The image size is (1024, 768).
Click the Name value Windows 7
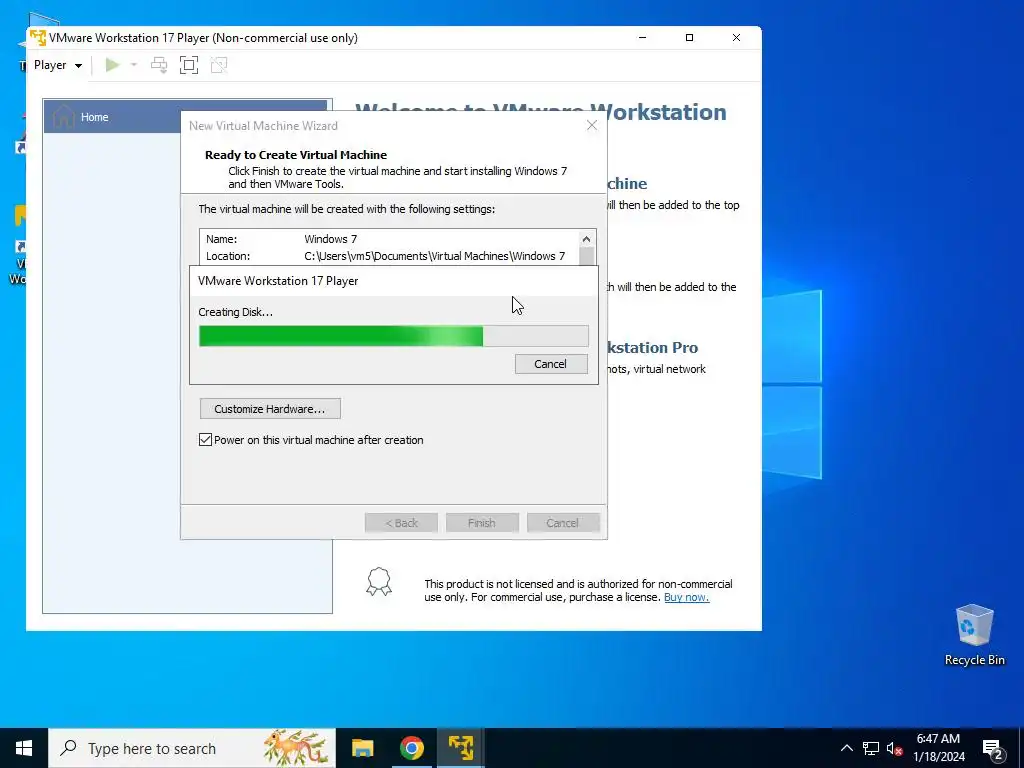pos(330,239)
